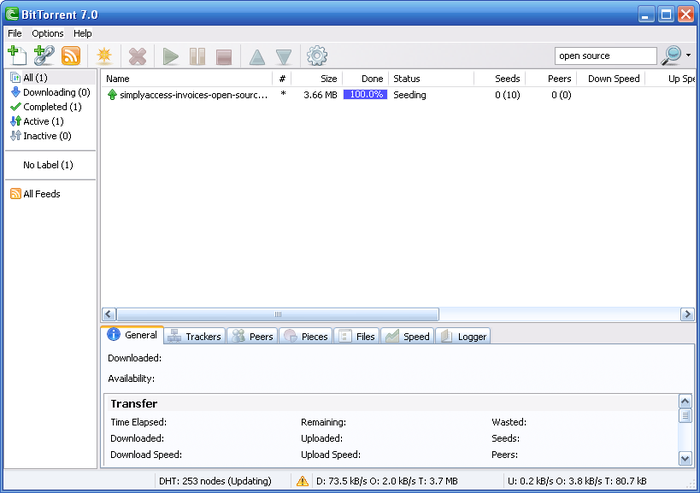700x493 pixels.
Task: Click the Move Up Queue arrow icon
Action: tap(257, 57)
